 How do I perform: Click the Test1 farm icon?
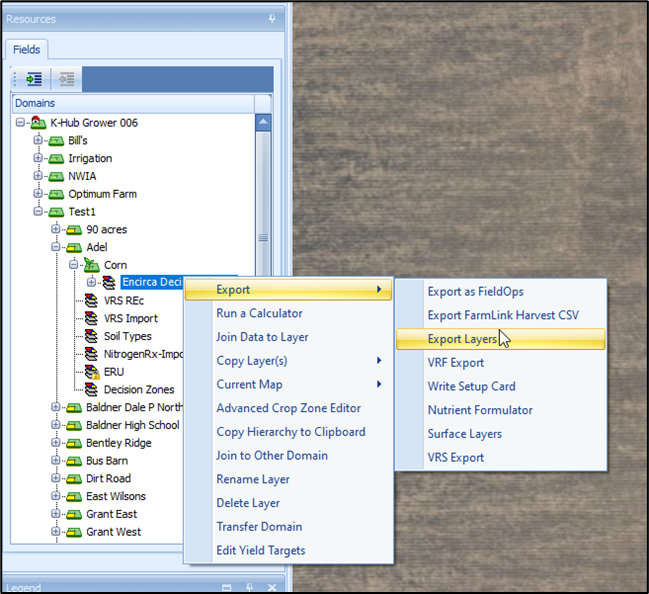(56, 212)
